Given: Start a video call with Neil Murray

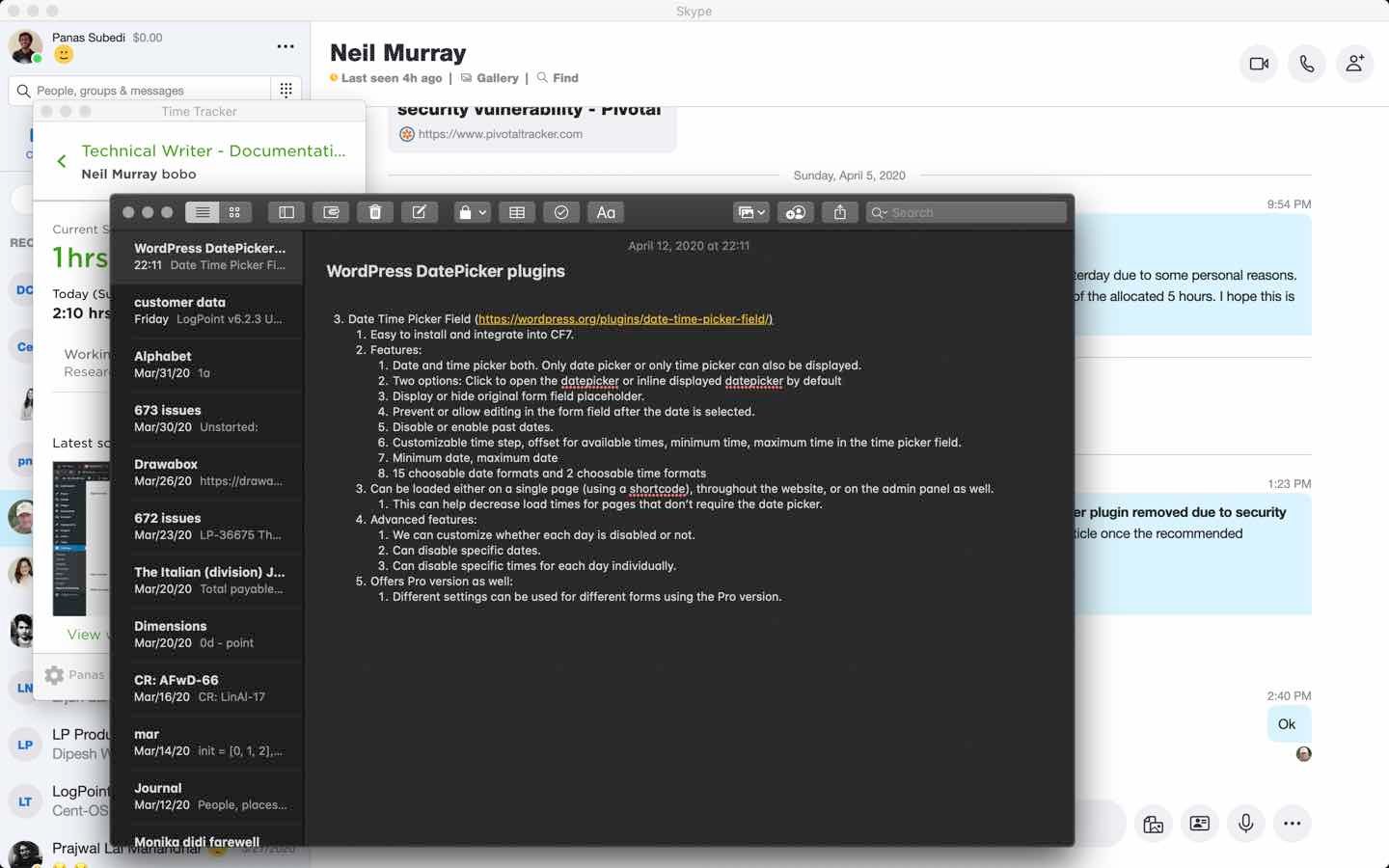Looking at the screenshot, I should point(1259,64).
